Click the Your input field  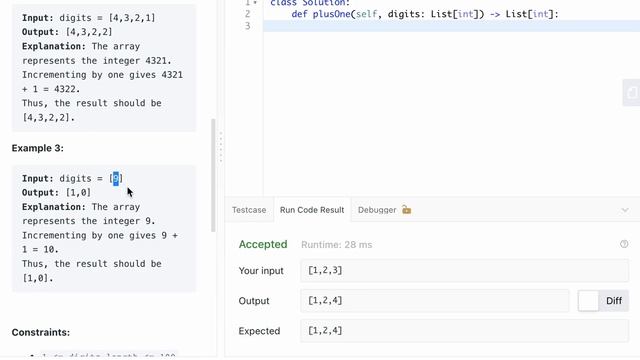pos(464,270)
